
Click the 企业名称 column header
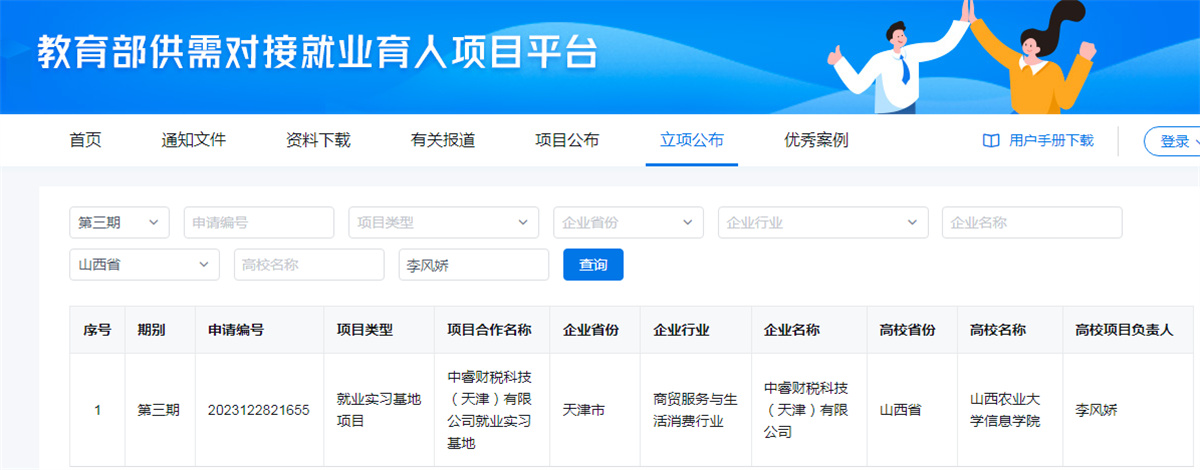(x=808, y=330)
